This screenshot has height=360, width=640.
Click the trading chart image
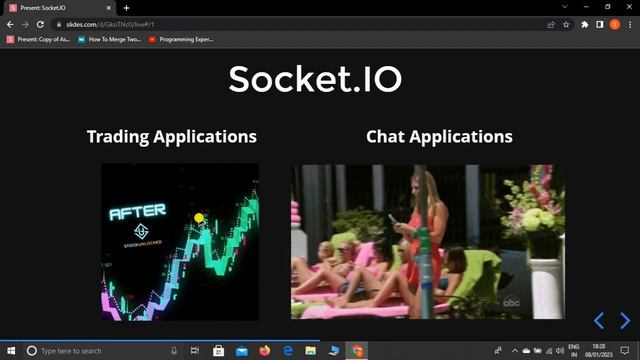coord(180,242)
